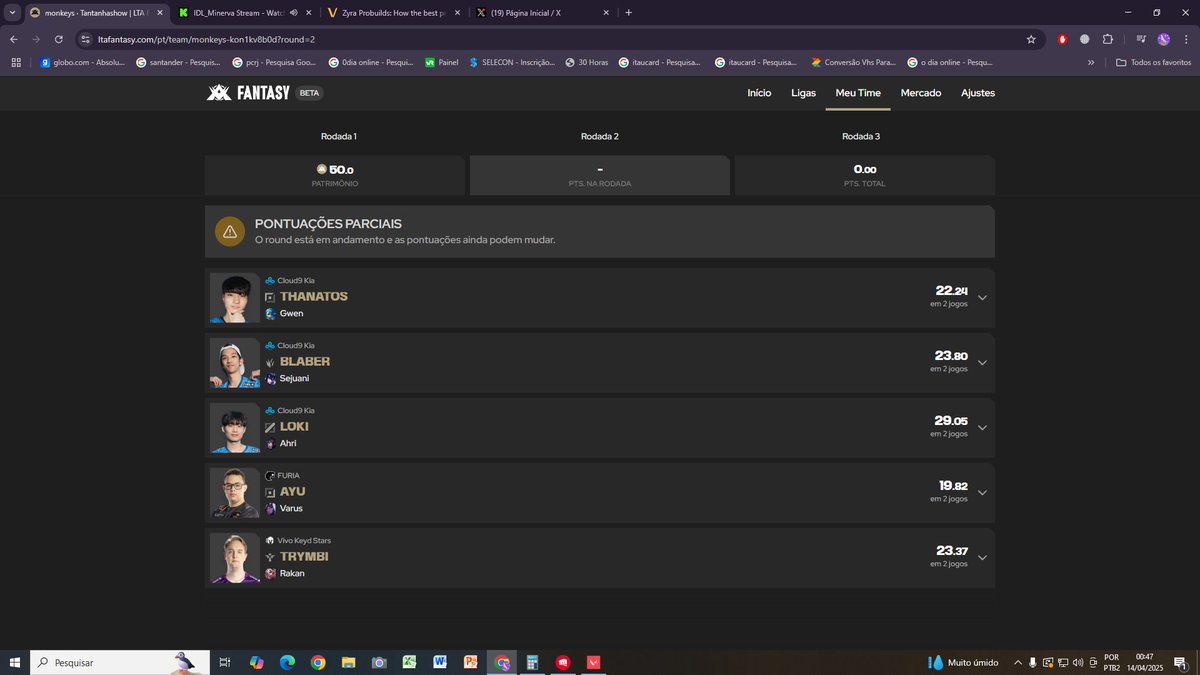Click the Fantasy logo
This screenshot has width=1200, height=675.
[248, 93]
